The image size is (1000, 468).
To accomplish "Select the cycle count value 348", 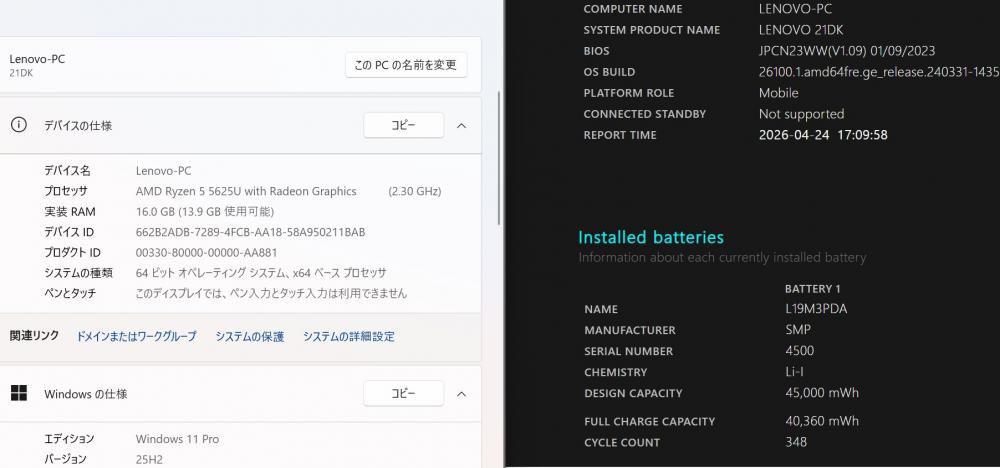I will point(797,442).
